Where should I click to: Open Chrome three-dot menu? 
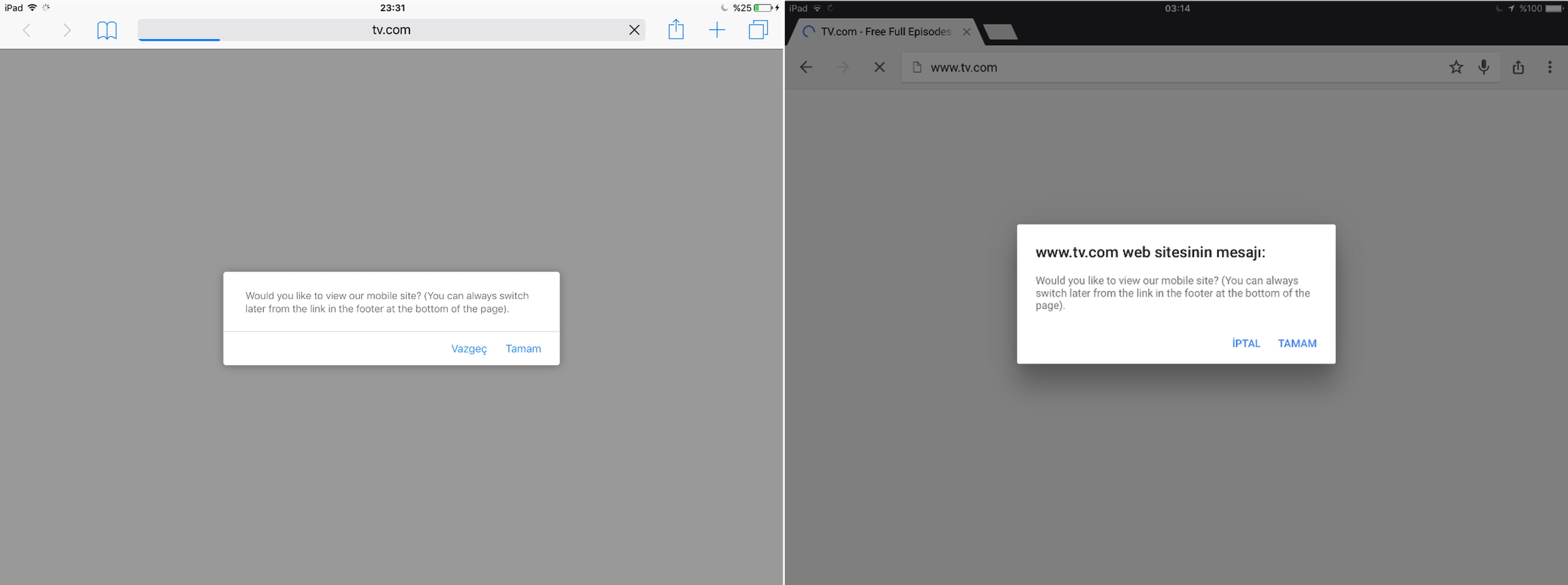point(1550,67)
